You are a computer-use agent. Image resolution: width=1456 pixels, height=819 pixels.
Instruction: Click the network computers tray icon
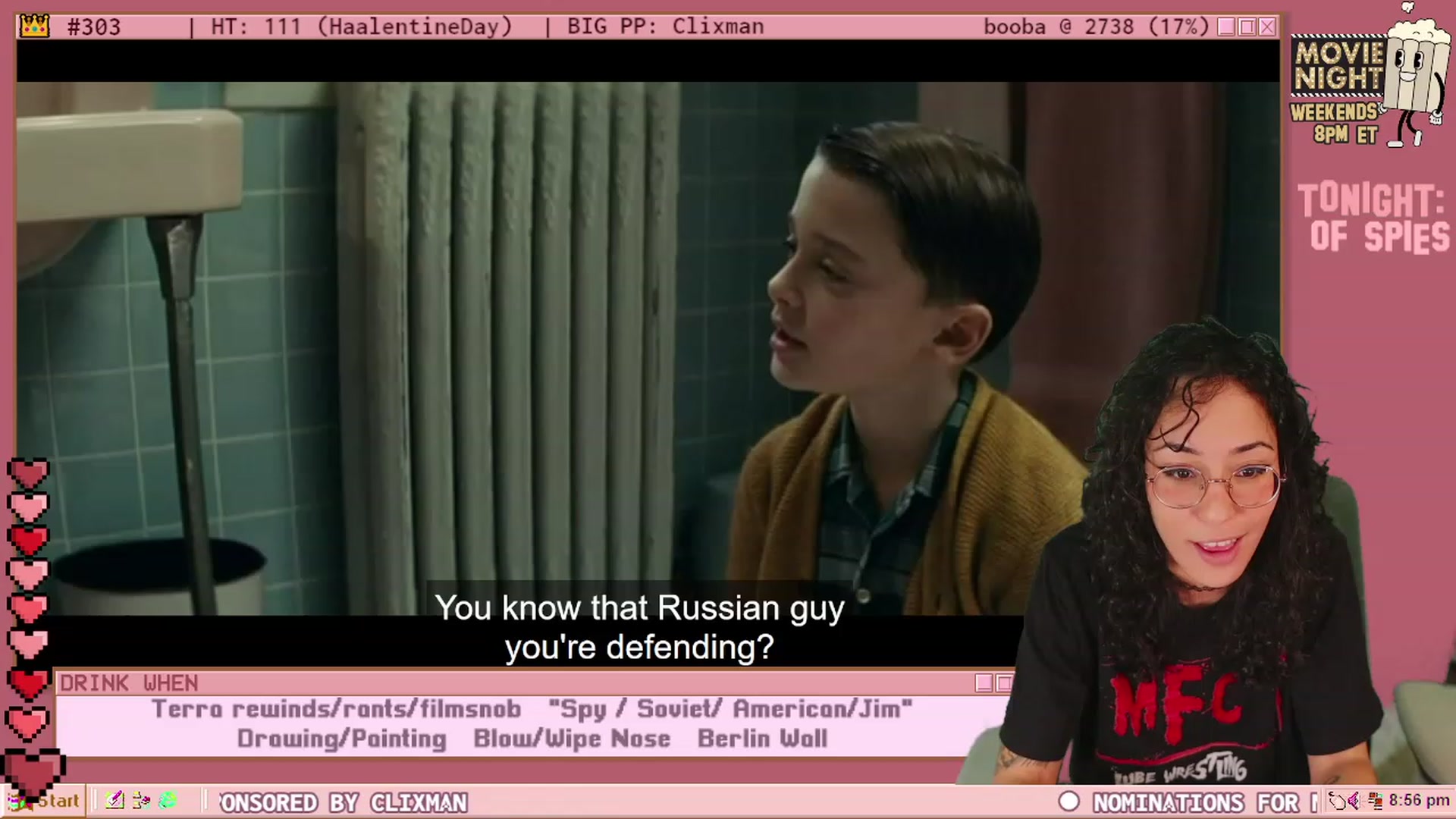click(x=1375, y=801)
